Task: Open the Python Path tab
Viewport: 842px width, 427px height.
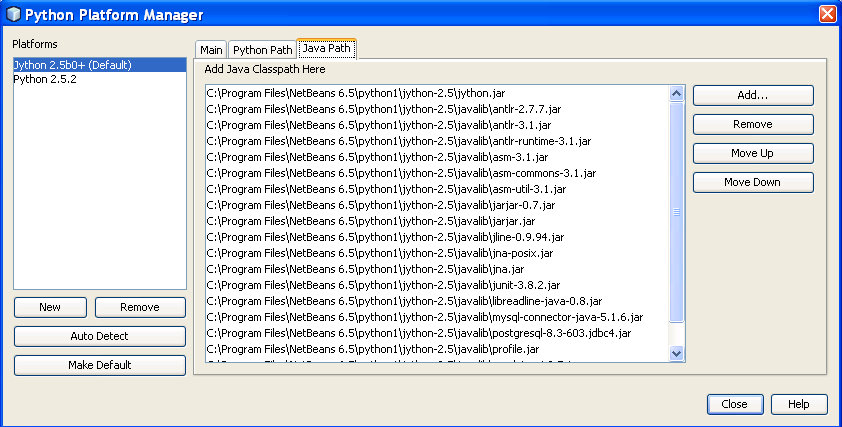Action: (263, 50)
